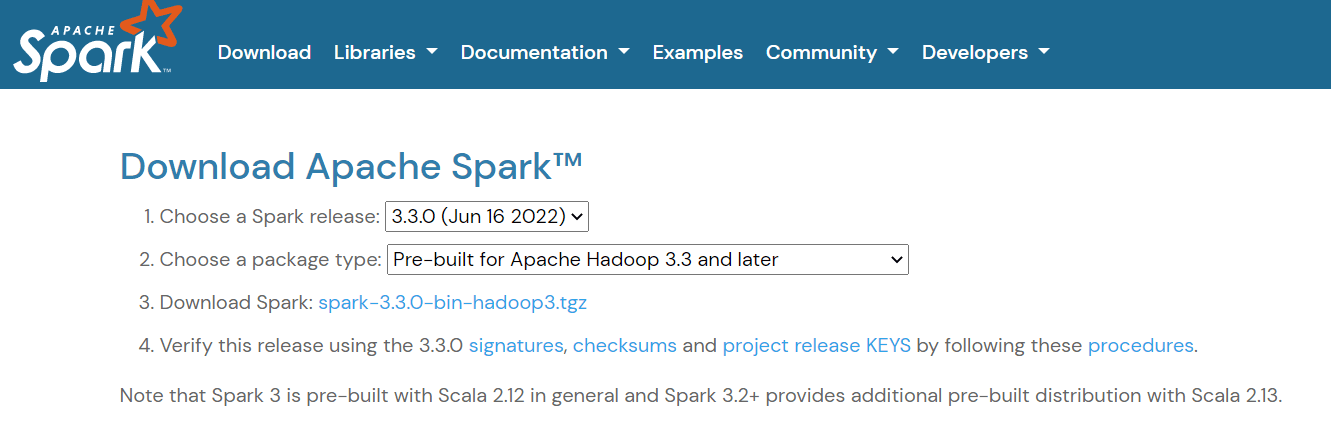Open the package type dropdown
This screenshot has height=432, width=1331.
coord(647,260)
